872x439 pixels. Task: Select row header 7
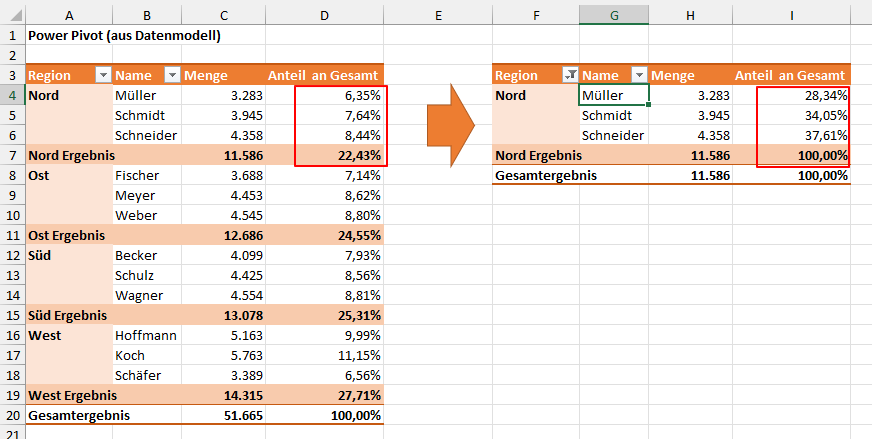point(13,155)
